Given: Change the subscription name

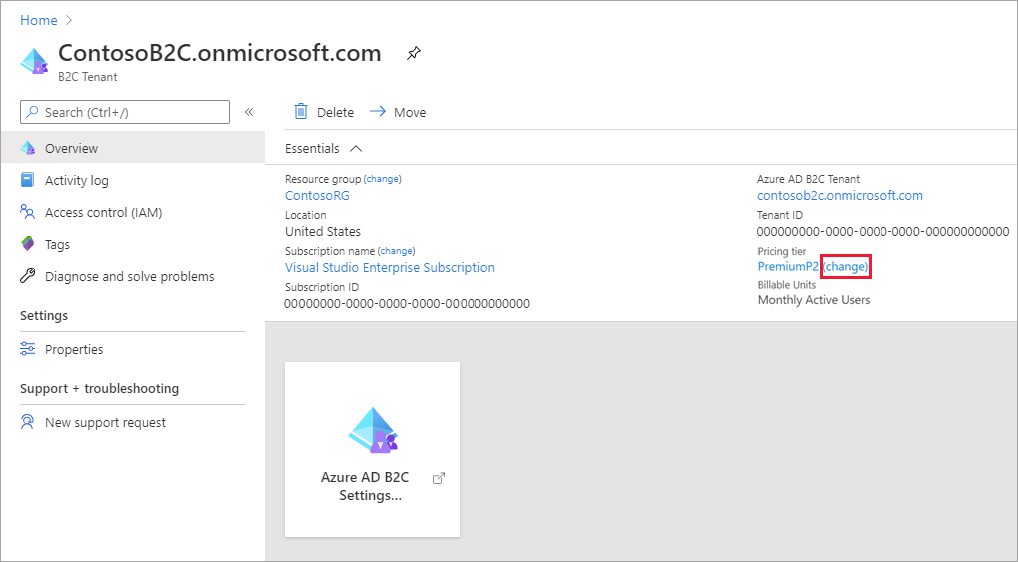Looking at the screenshot, I should (x=397, y=251).
